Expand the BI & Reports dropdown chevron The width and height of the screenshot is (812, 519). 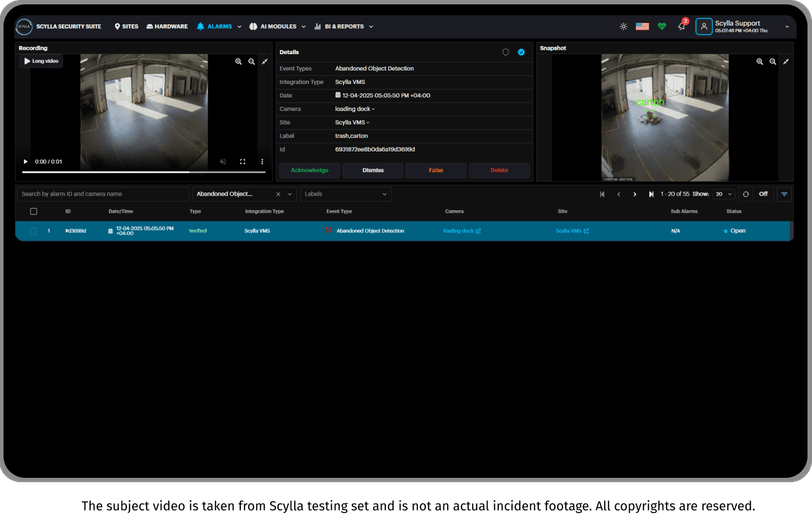[x=371, y=27]
